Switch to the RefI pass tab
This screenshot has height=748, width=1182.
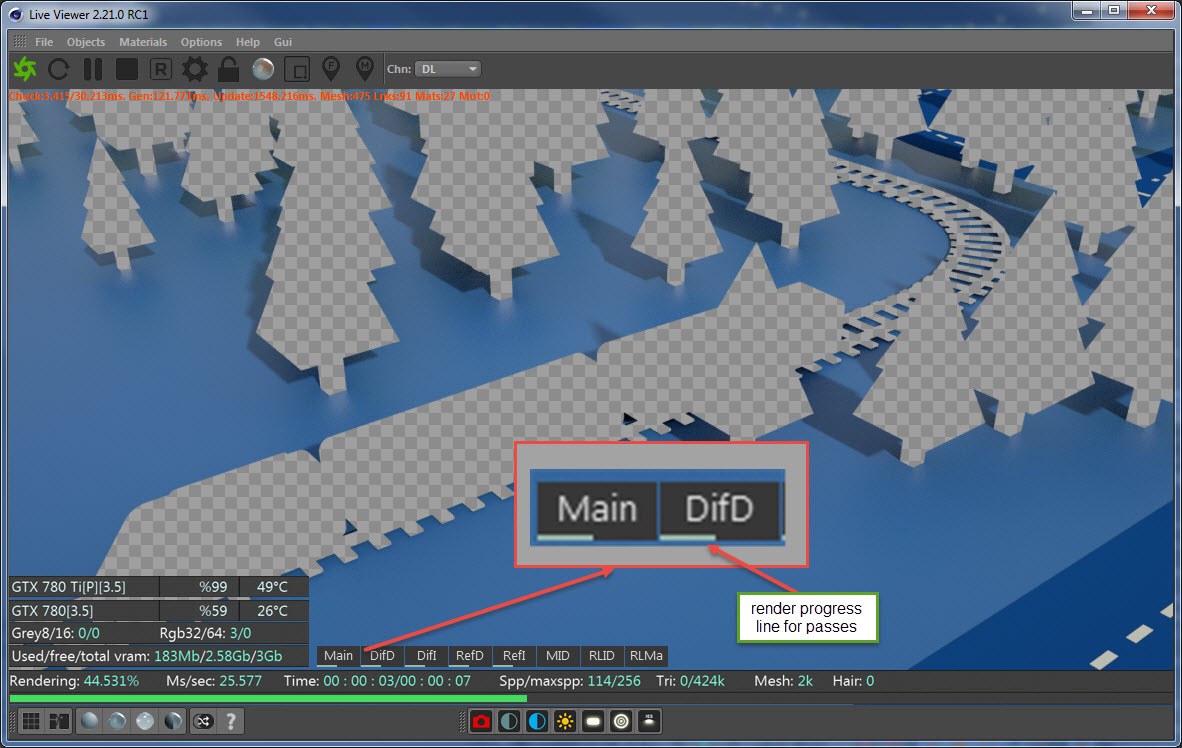coord(514,656)
